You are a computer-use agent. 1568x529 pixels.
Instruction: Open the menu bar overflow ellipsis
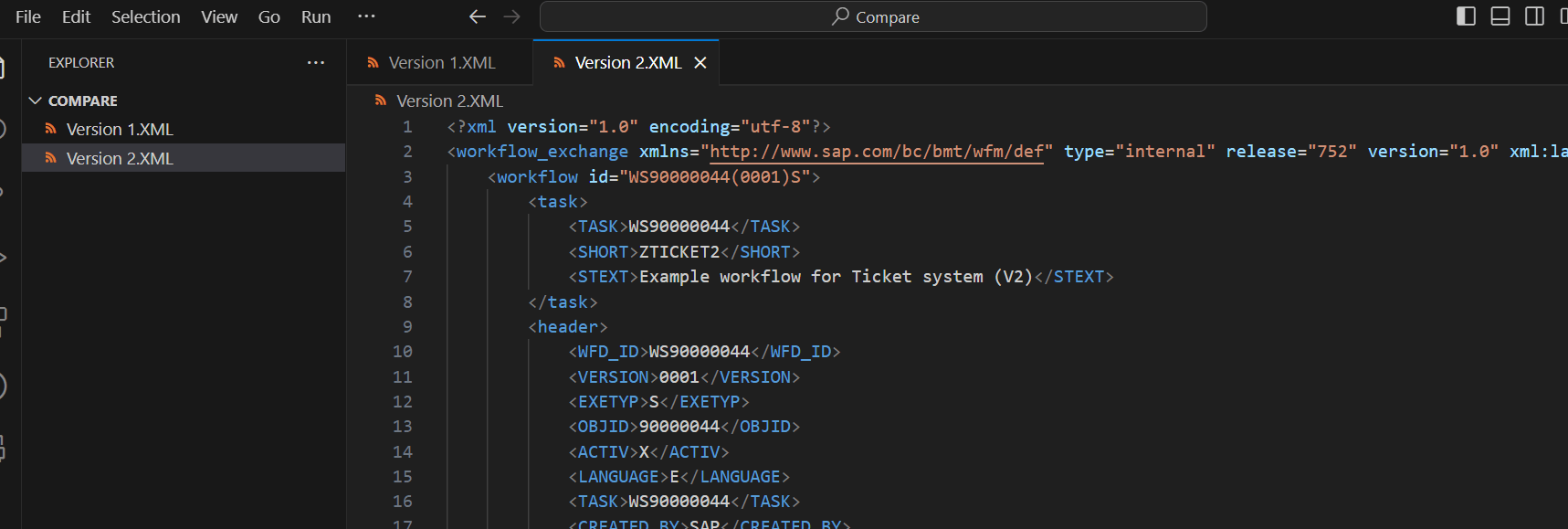click(x=366, y=16)
